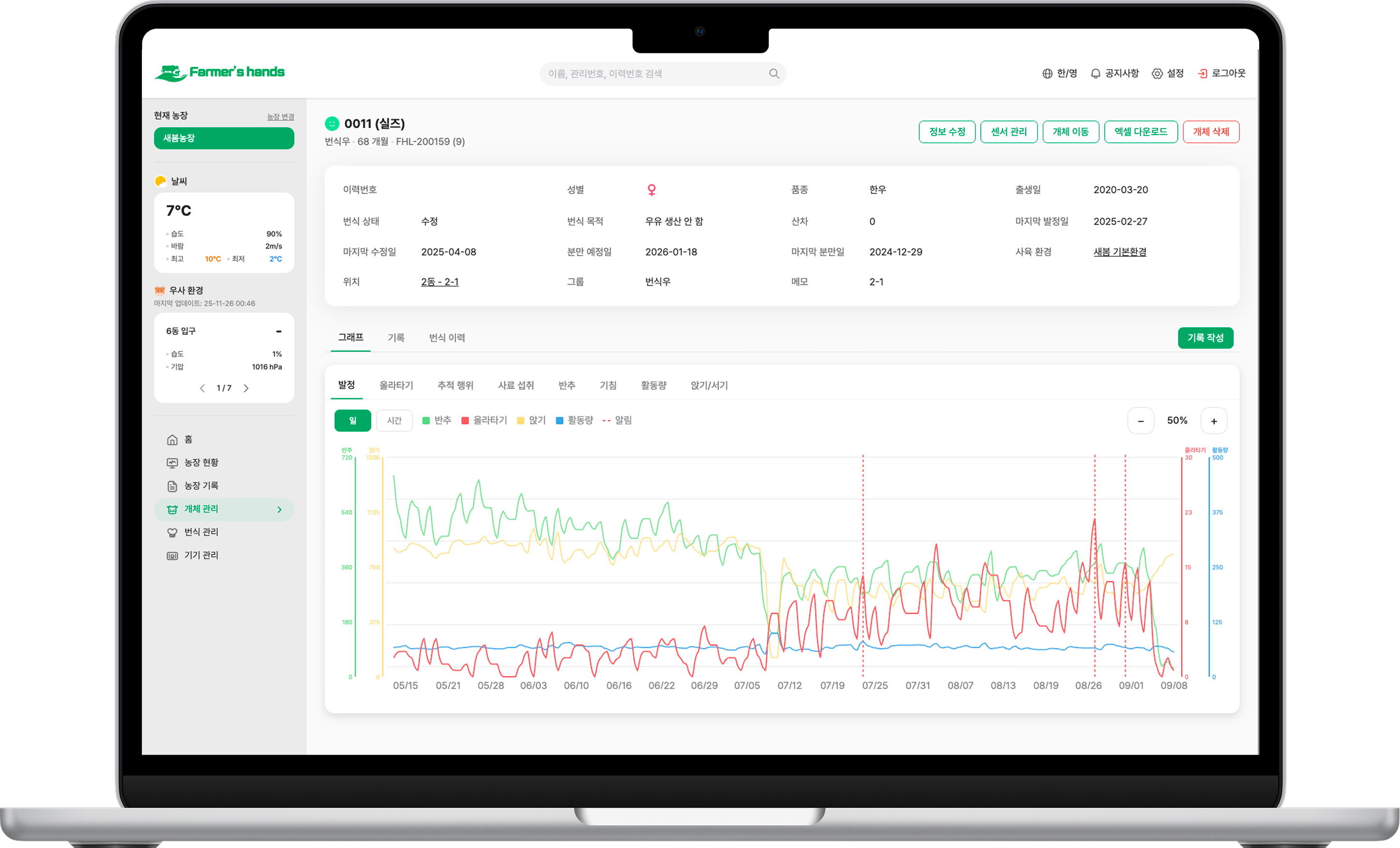Open settings via the gear icon

coord(1157,73)
